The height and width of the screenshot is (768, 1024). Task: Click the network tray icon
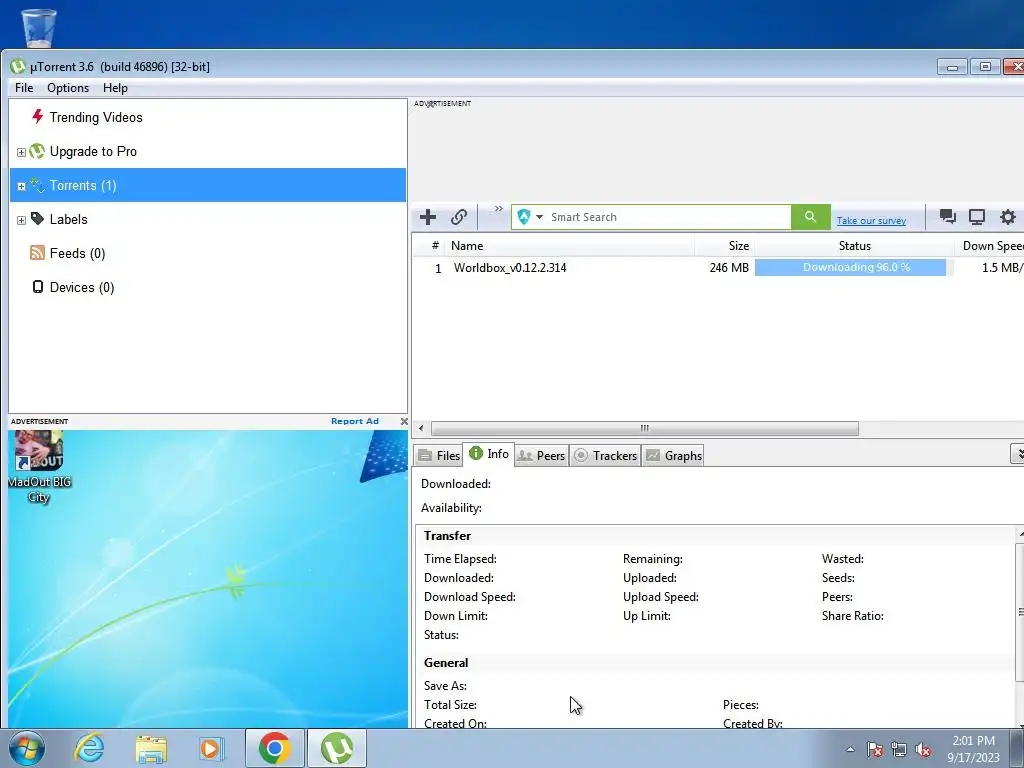tap(899, 749)
